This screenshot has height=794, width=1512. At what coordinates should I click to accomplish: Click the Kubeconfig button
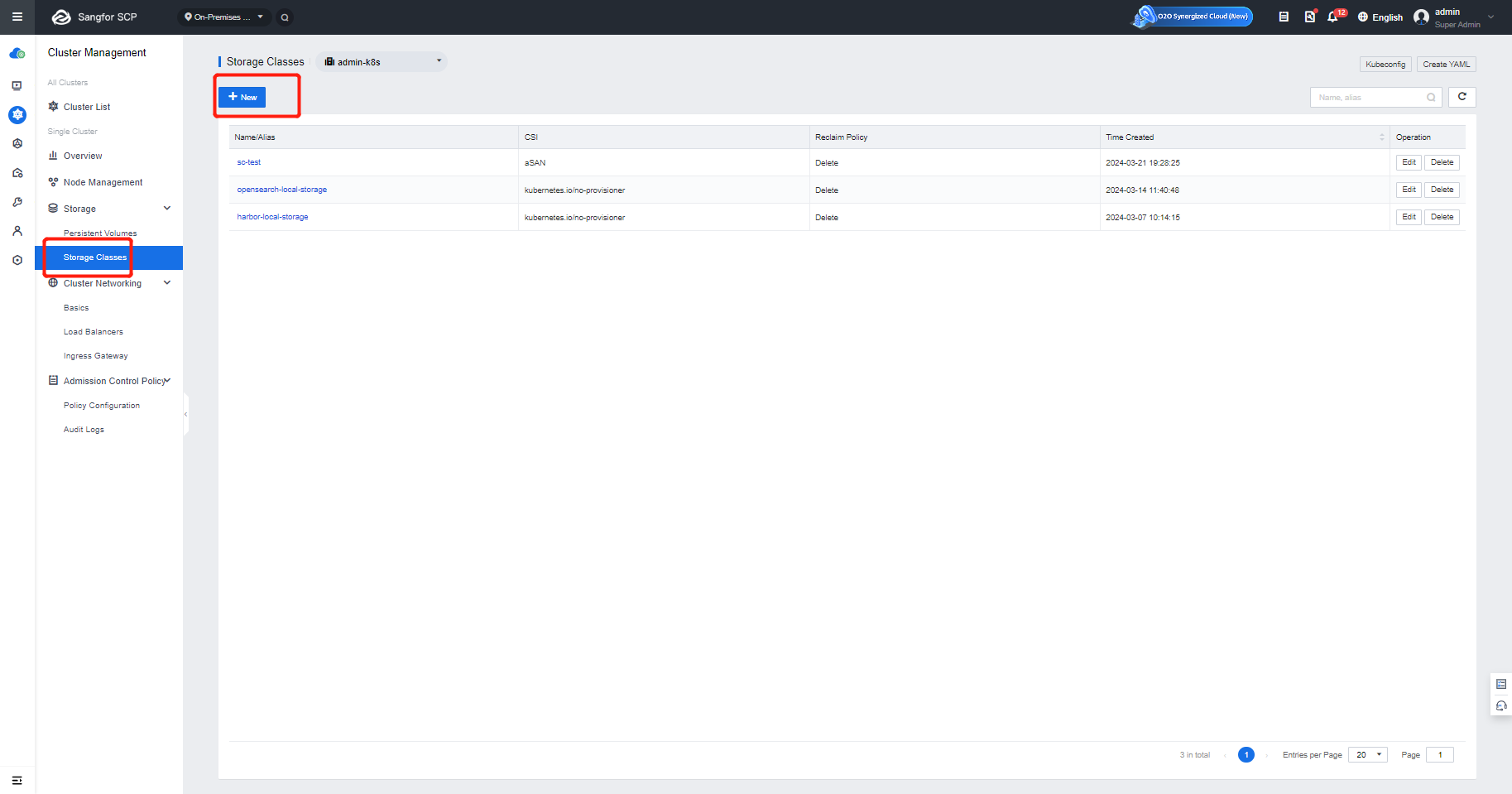coord(1385,65)
